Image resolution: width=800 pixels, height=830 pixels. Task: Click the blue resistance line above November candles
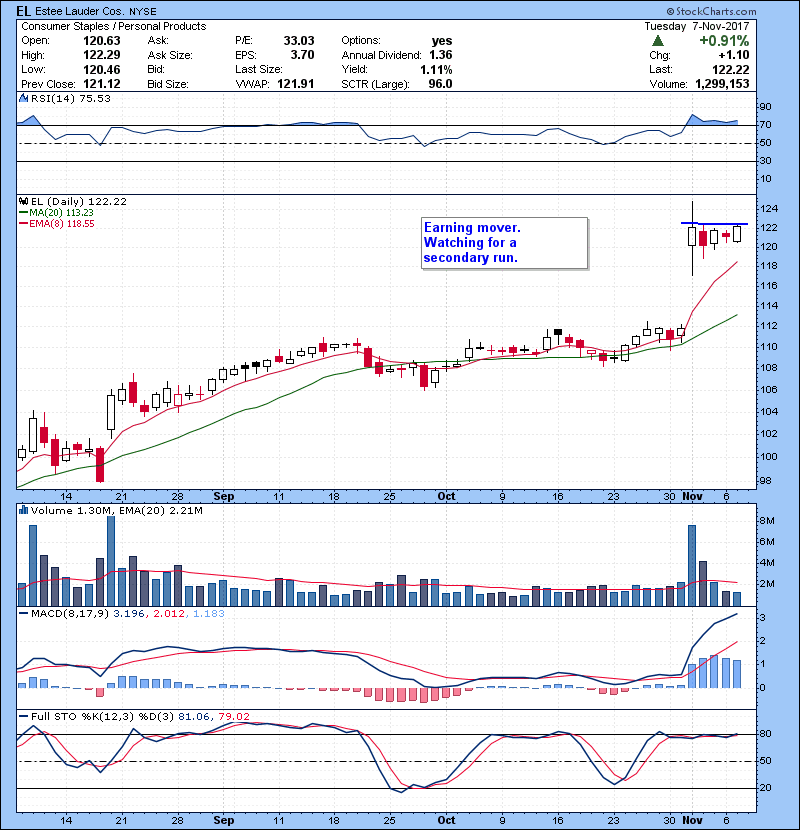point(714,224)
